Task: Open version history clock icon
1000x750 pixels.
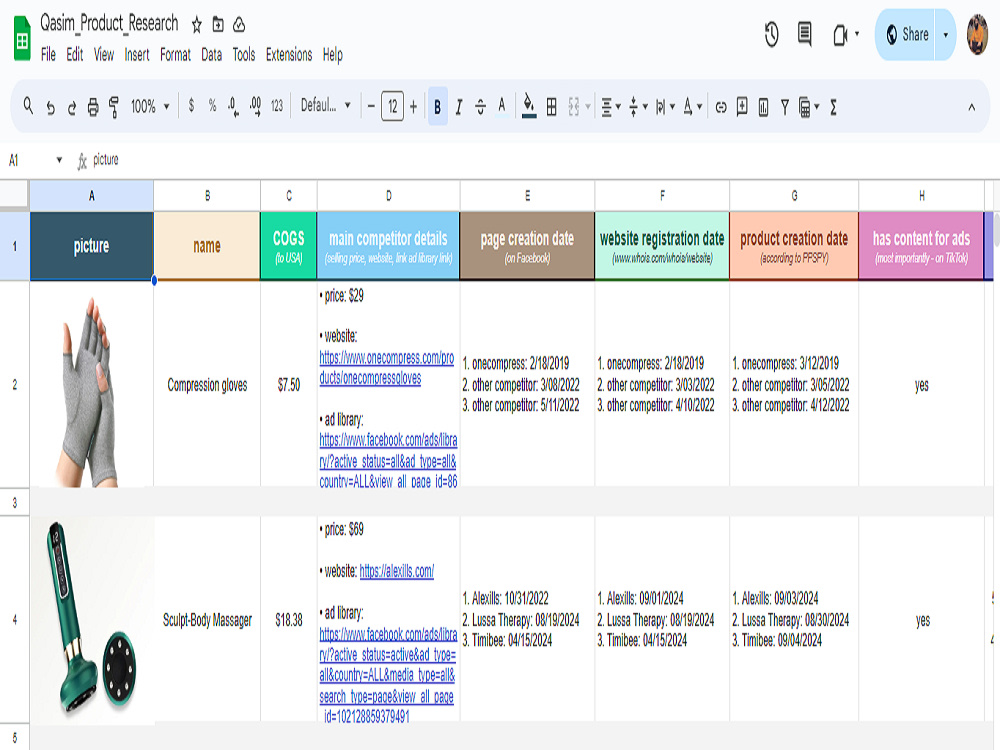Action: 772,34
